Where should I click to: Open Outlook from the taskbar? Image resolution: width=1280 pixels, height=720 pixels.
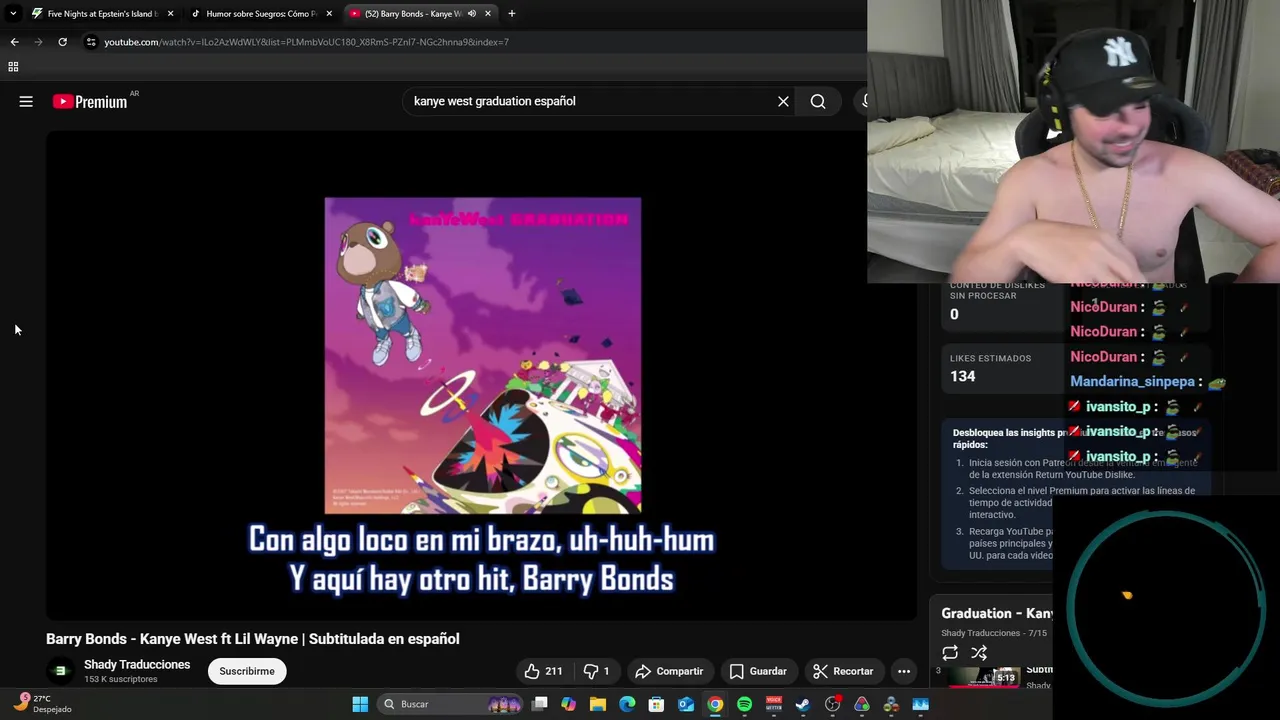click(x=686, y=704)
